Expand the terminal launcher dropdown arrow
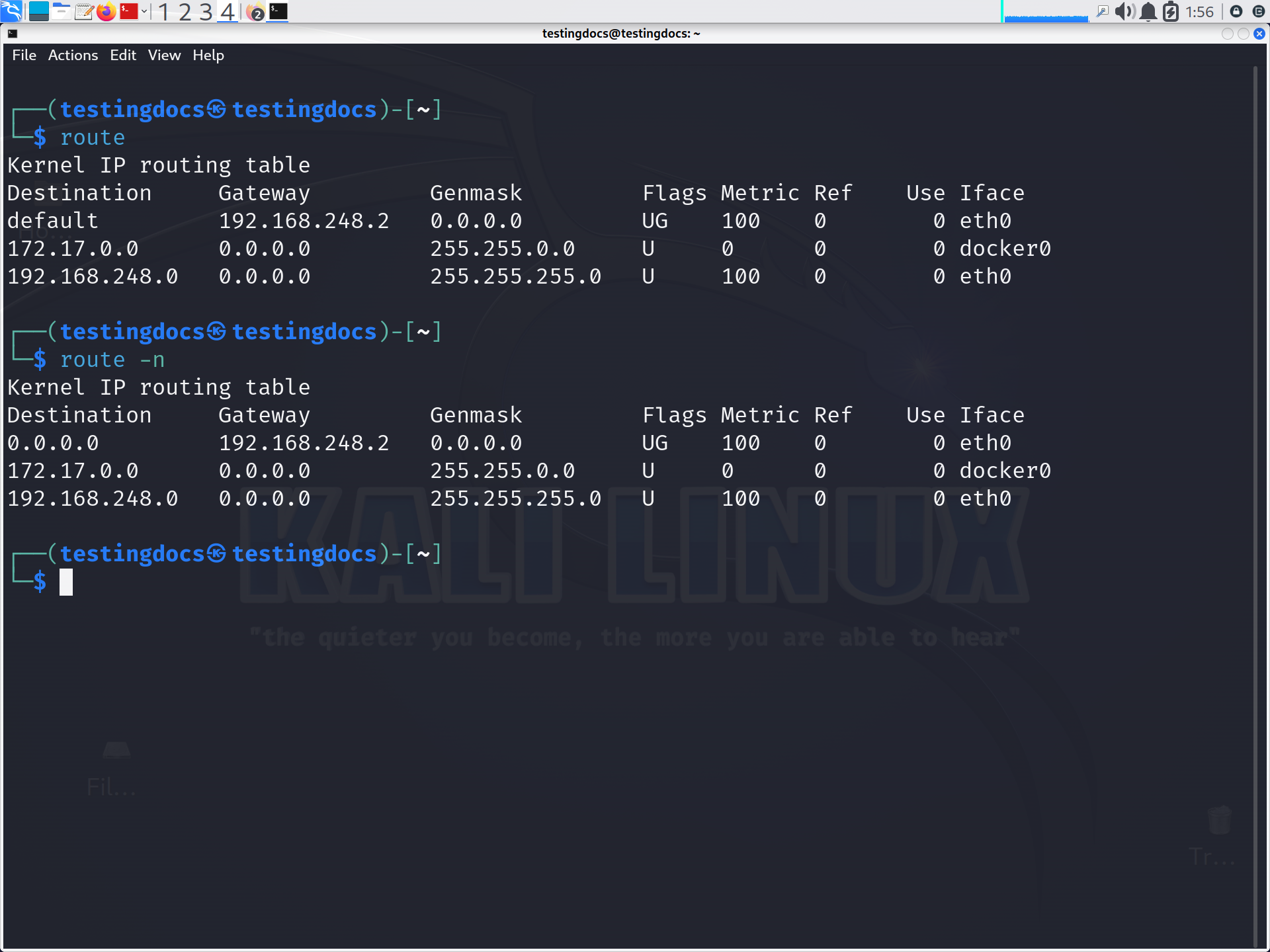The height and width of the screenshot is (952, 1270). [144, 11]
